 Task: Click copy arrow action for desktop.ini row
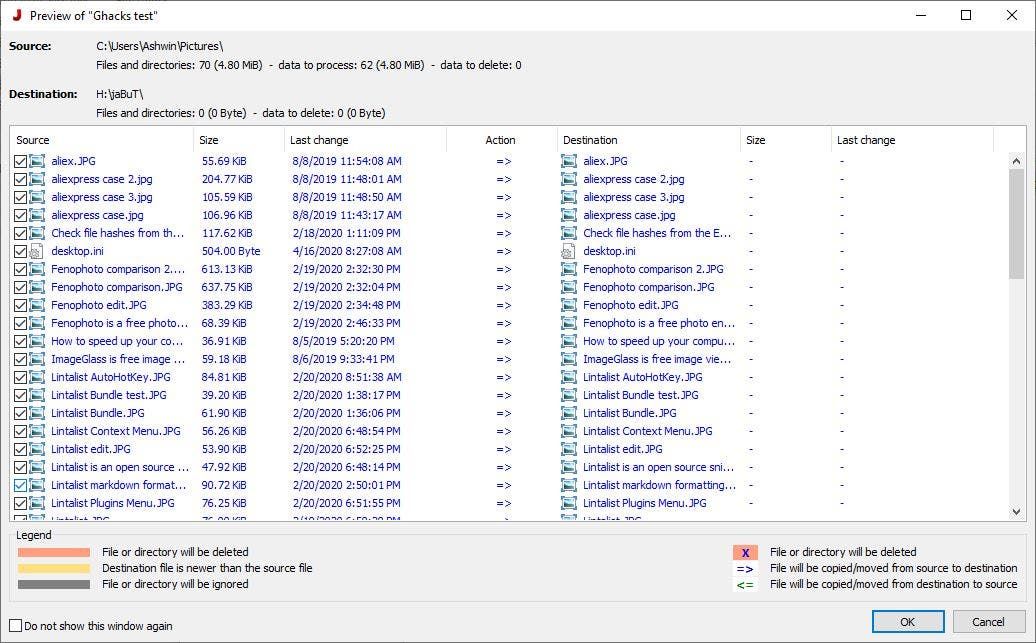[503, 251]
